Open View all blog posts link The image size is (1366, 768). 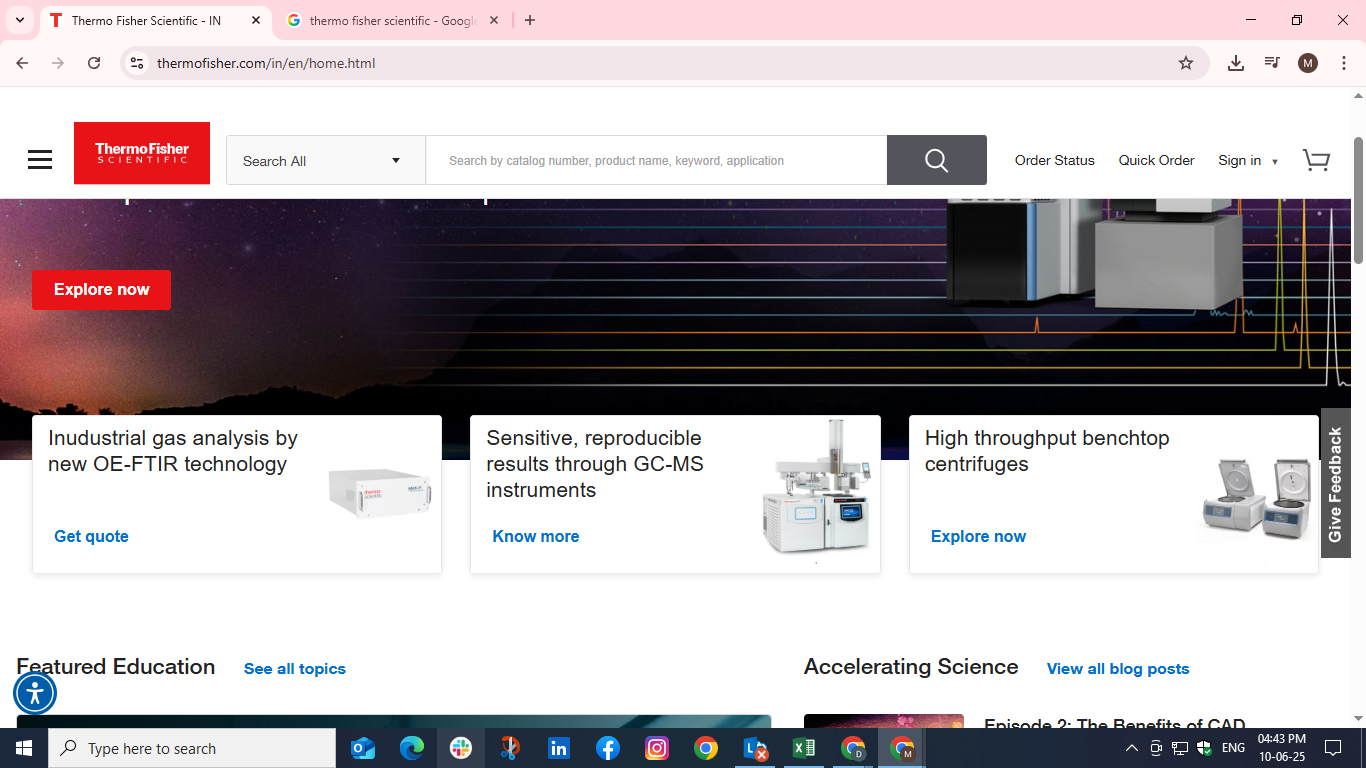tap(1118, 669)
